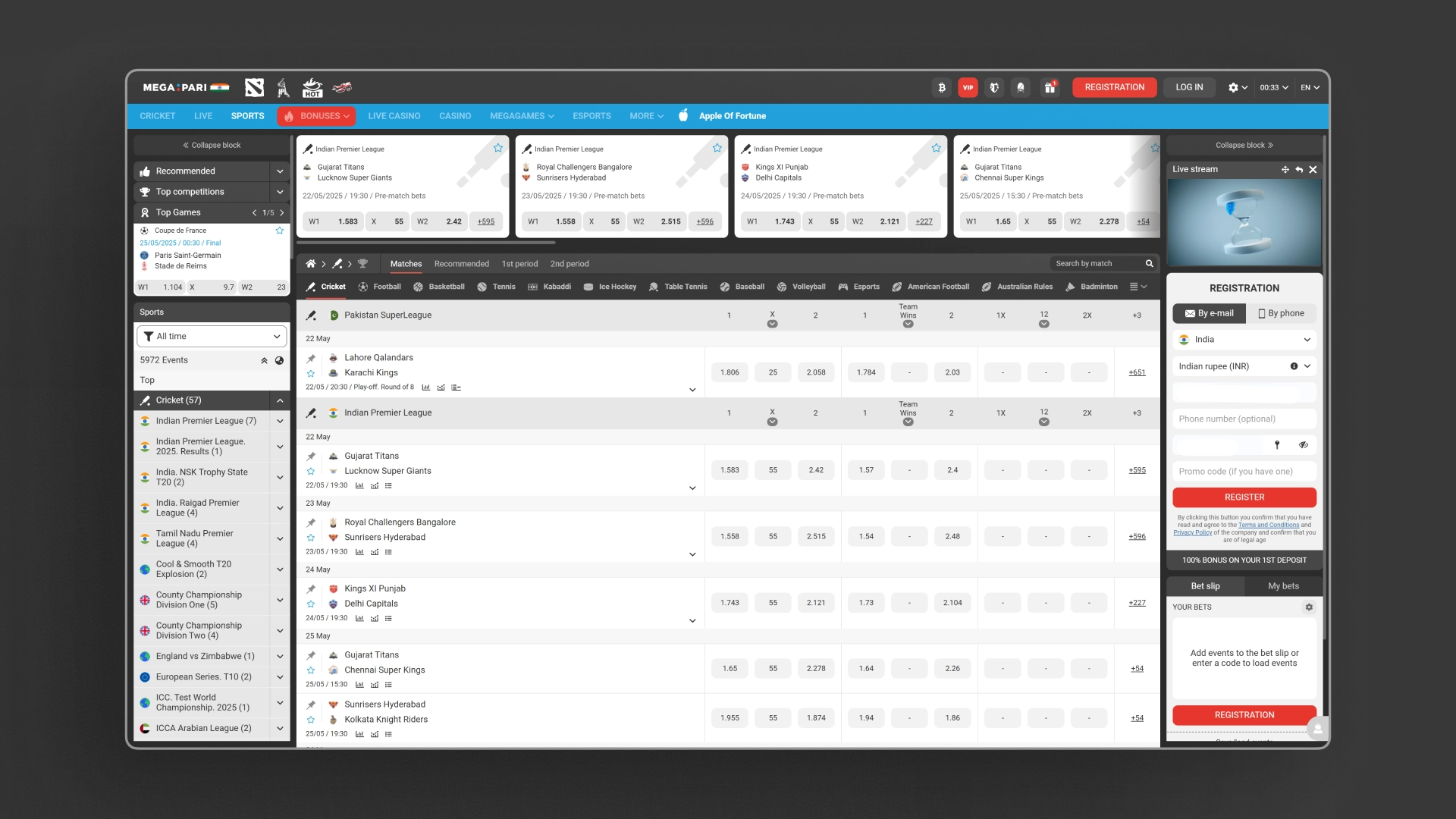Viewport: 1456px width, 819px height.
Task: Click odds 1.806 for Lahore Qalandars
Action: tap(730, 372)
